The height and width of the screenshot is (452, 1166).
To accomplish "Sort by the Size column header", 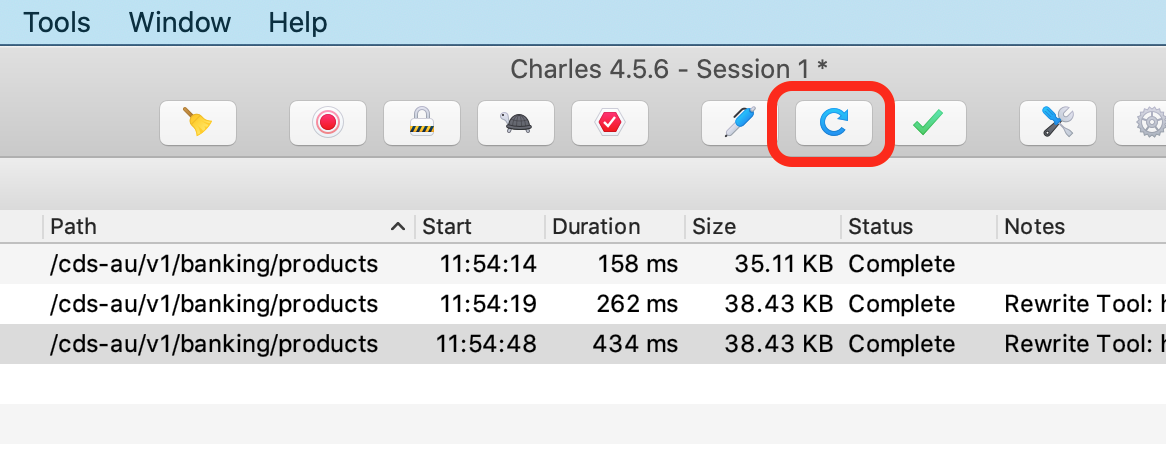I will tap(714, 227).
